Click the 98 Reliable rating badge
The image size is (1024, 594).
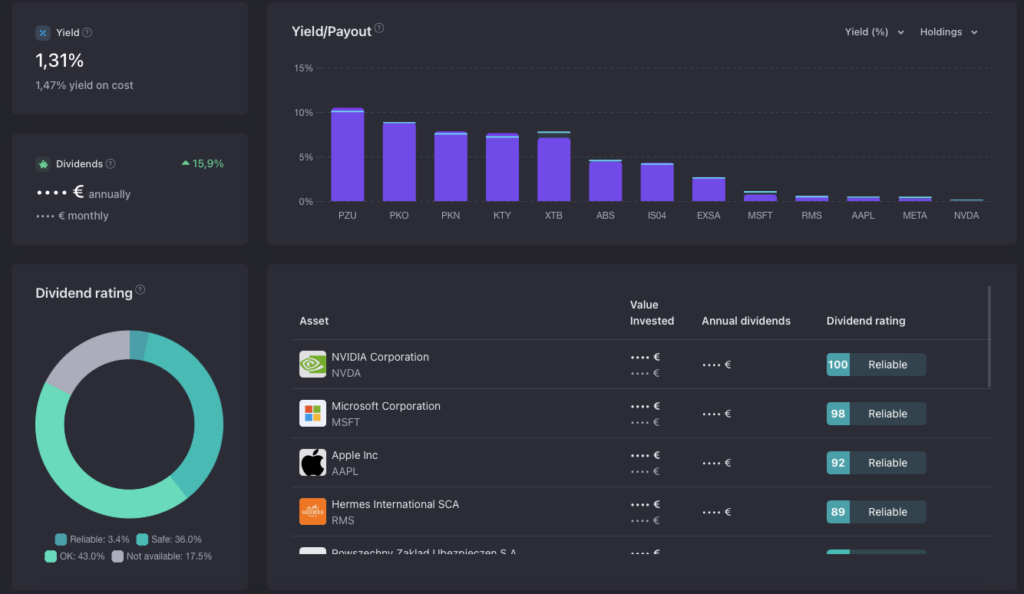pos(876,413)
